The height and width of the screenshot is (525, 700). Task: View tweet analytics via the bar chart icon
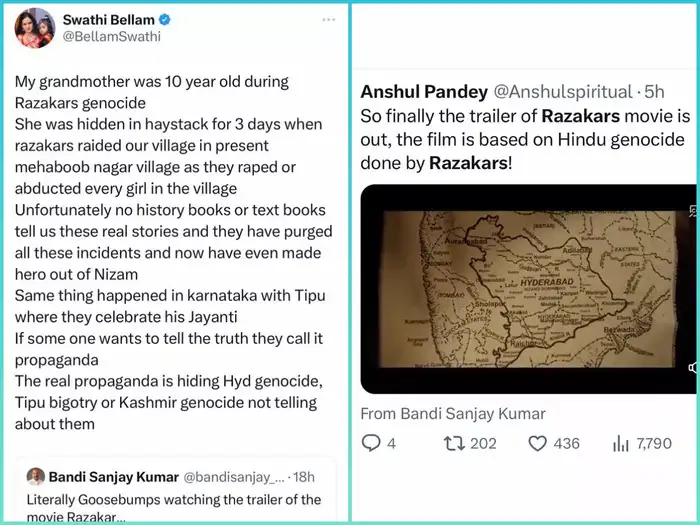tap(619, 442)
